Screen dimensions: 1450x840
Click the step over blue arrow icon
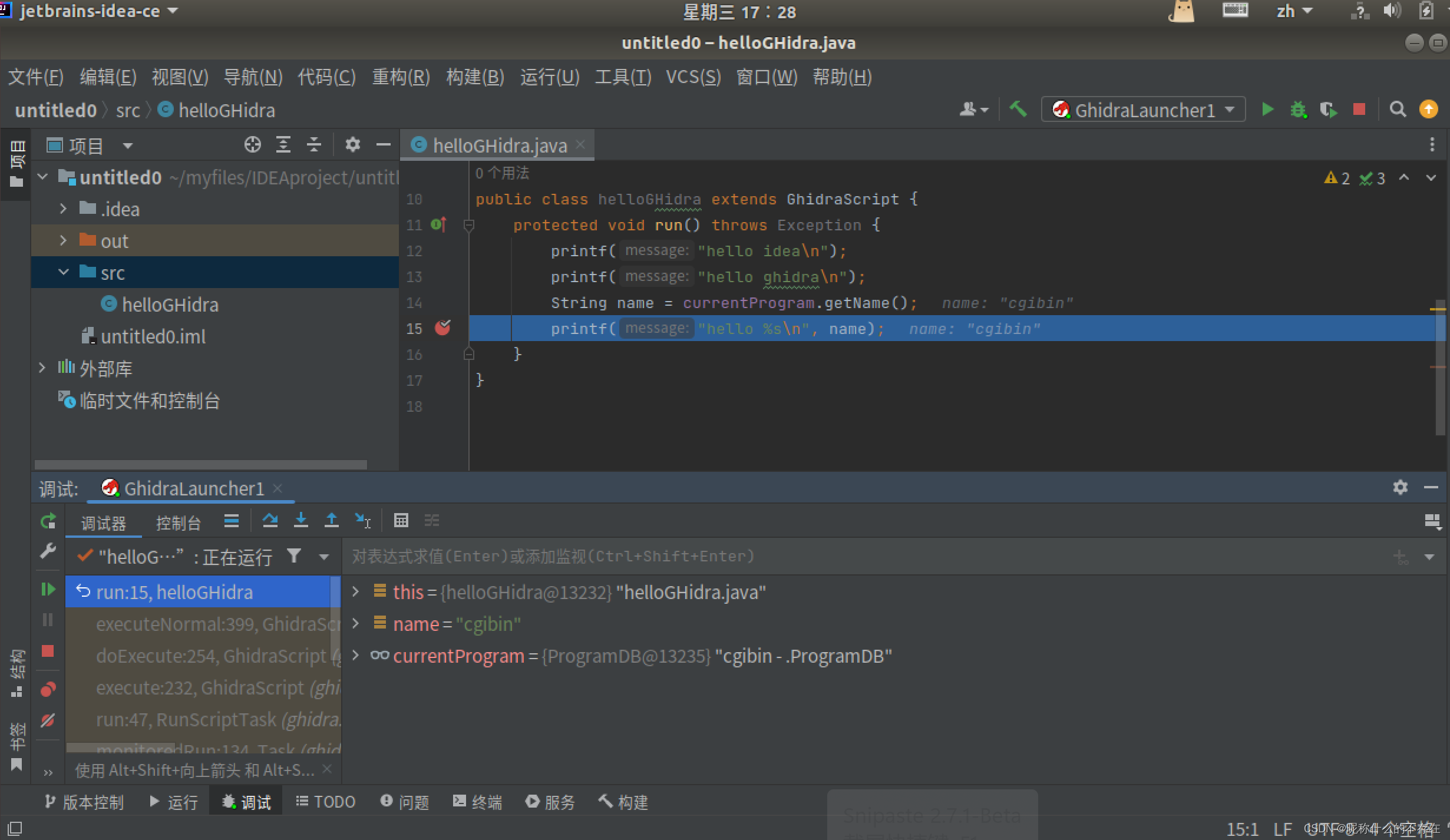click(270, 520)
